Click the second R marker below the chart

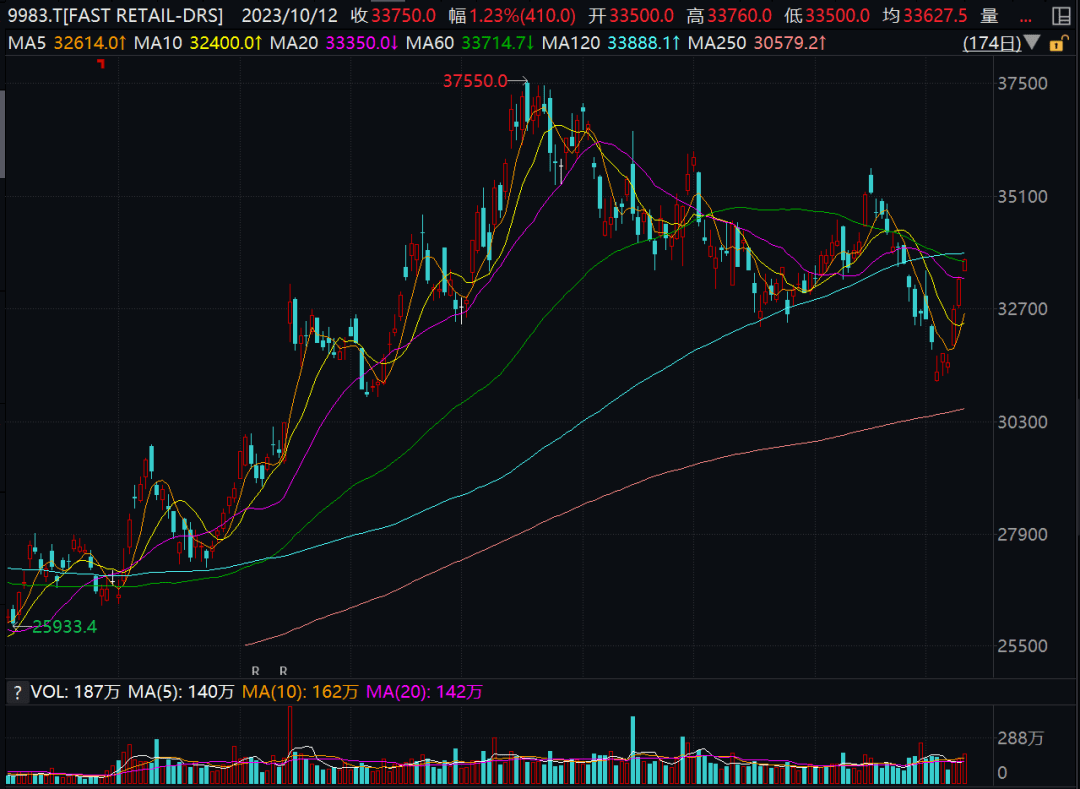pyautogui.click(x=283, y=670)
